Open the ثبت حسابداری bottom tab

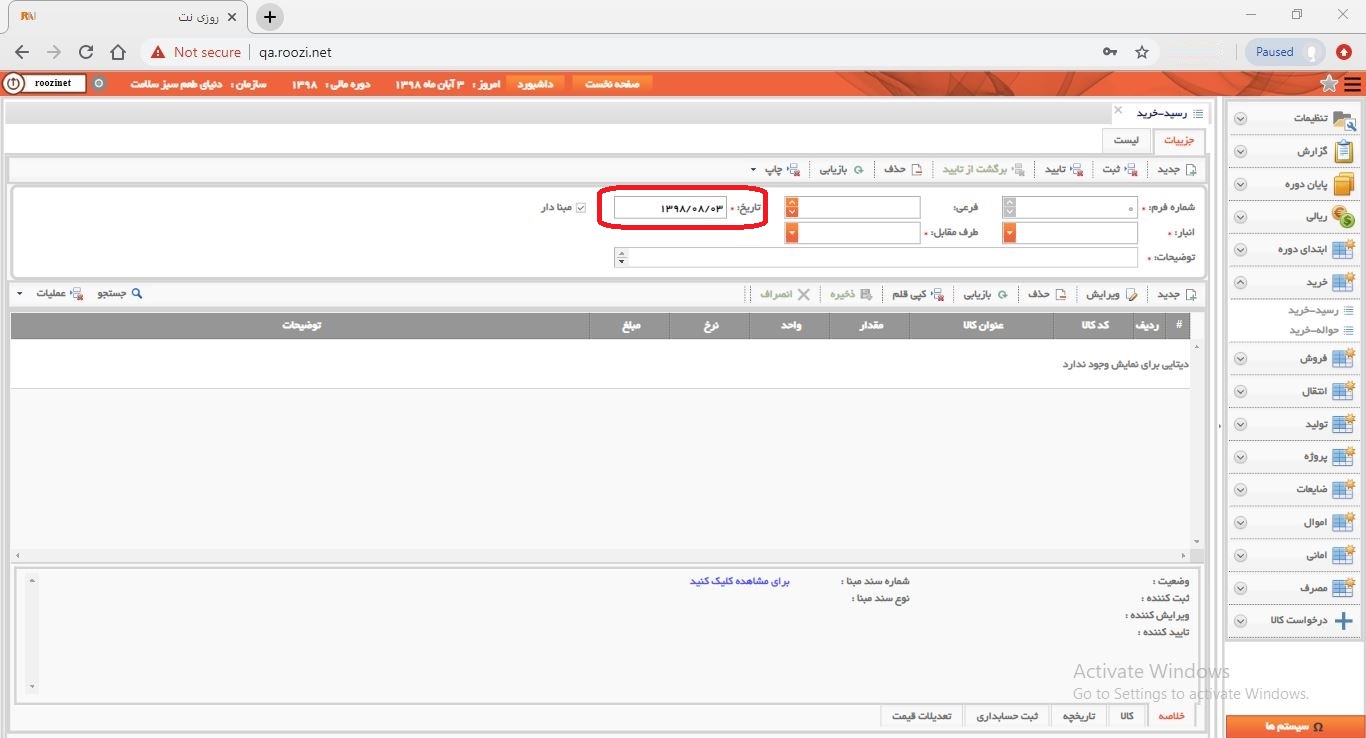1007,716
